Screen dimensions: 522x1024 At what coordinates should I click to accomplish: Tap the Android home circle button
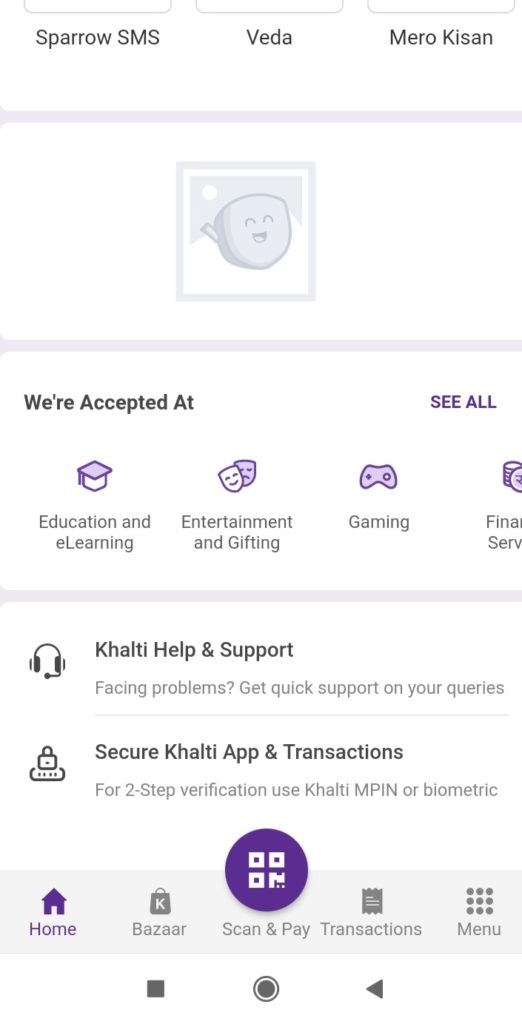point(266,989)
